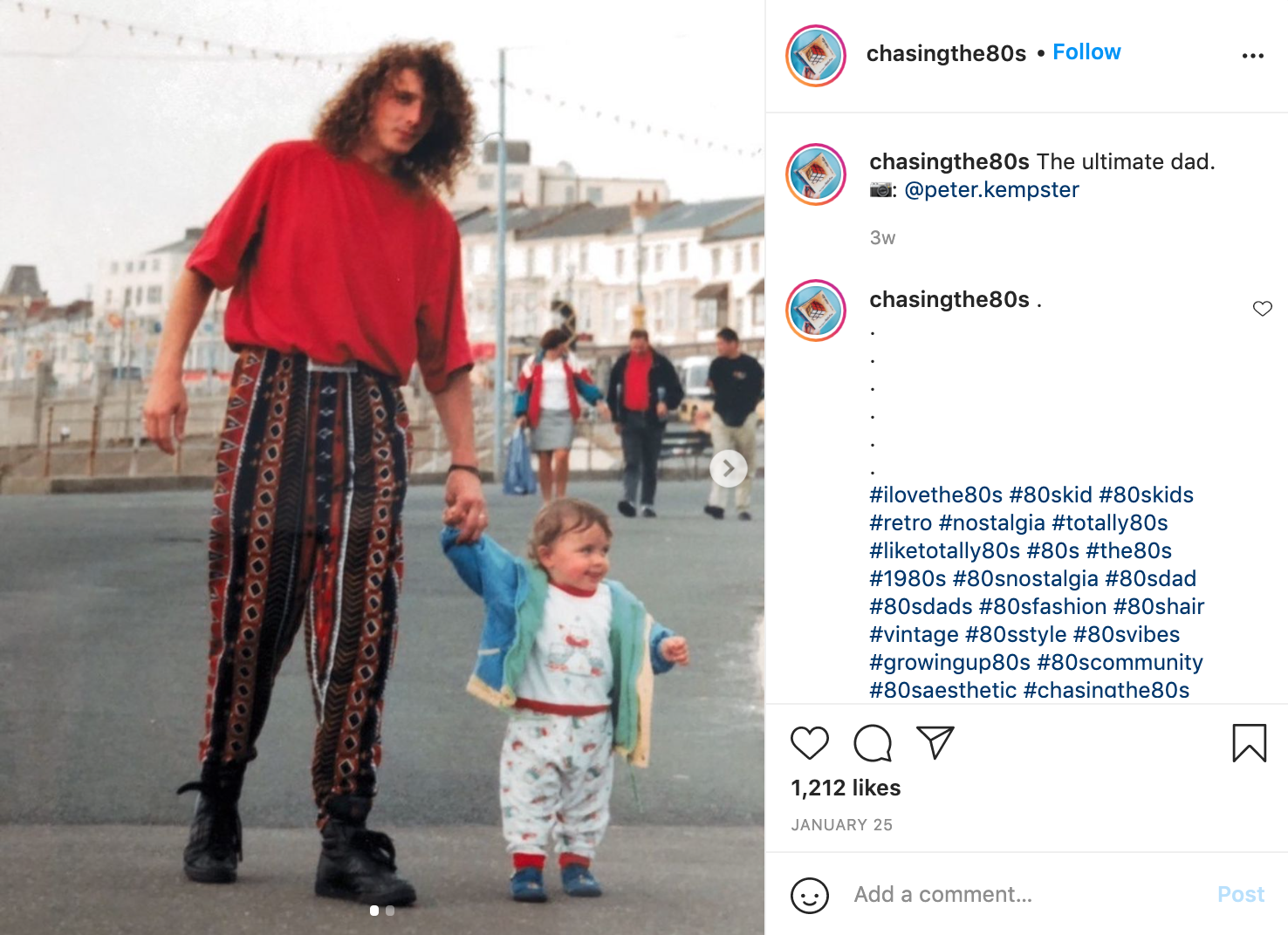The image size is (1288, 935).
Task: Open the caption's chasingthe80s avatar
Action: coord(816,174)
